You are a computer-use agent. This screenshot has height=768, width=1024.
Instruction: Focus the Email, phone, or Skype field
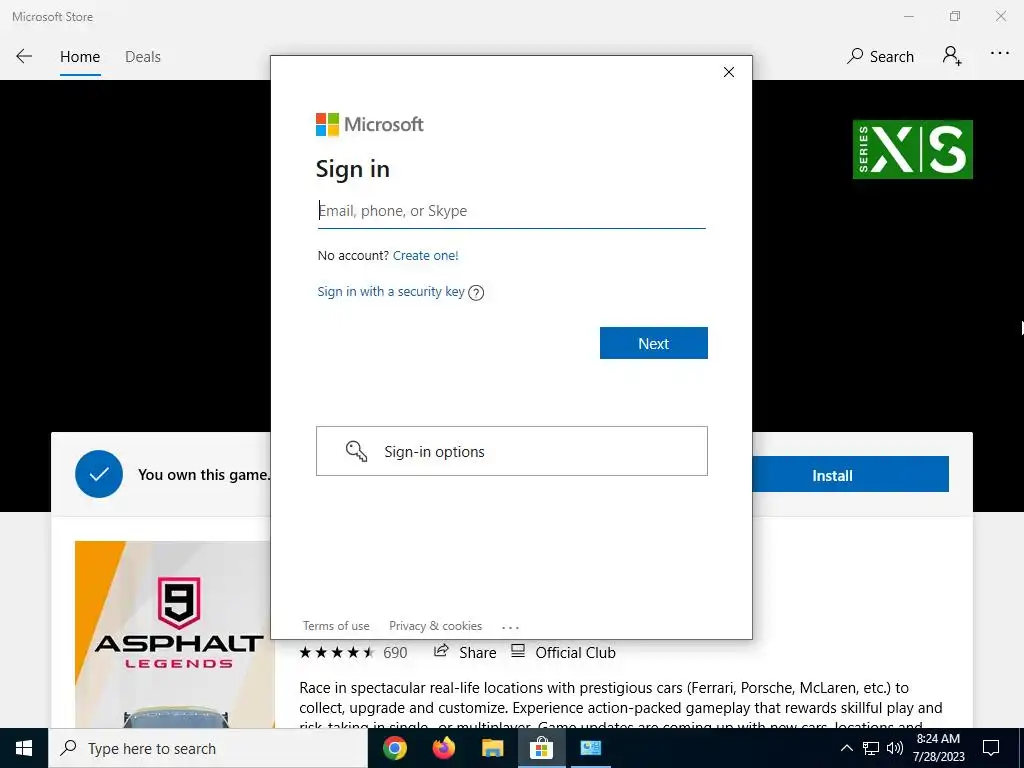click(x=511, y=211)
